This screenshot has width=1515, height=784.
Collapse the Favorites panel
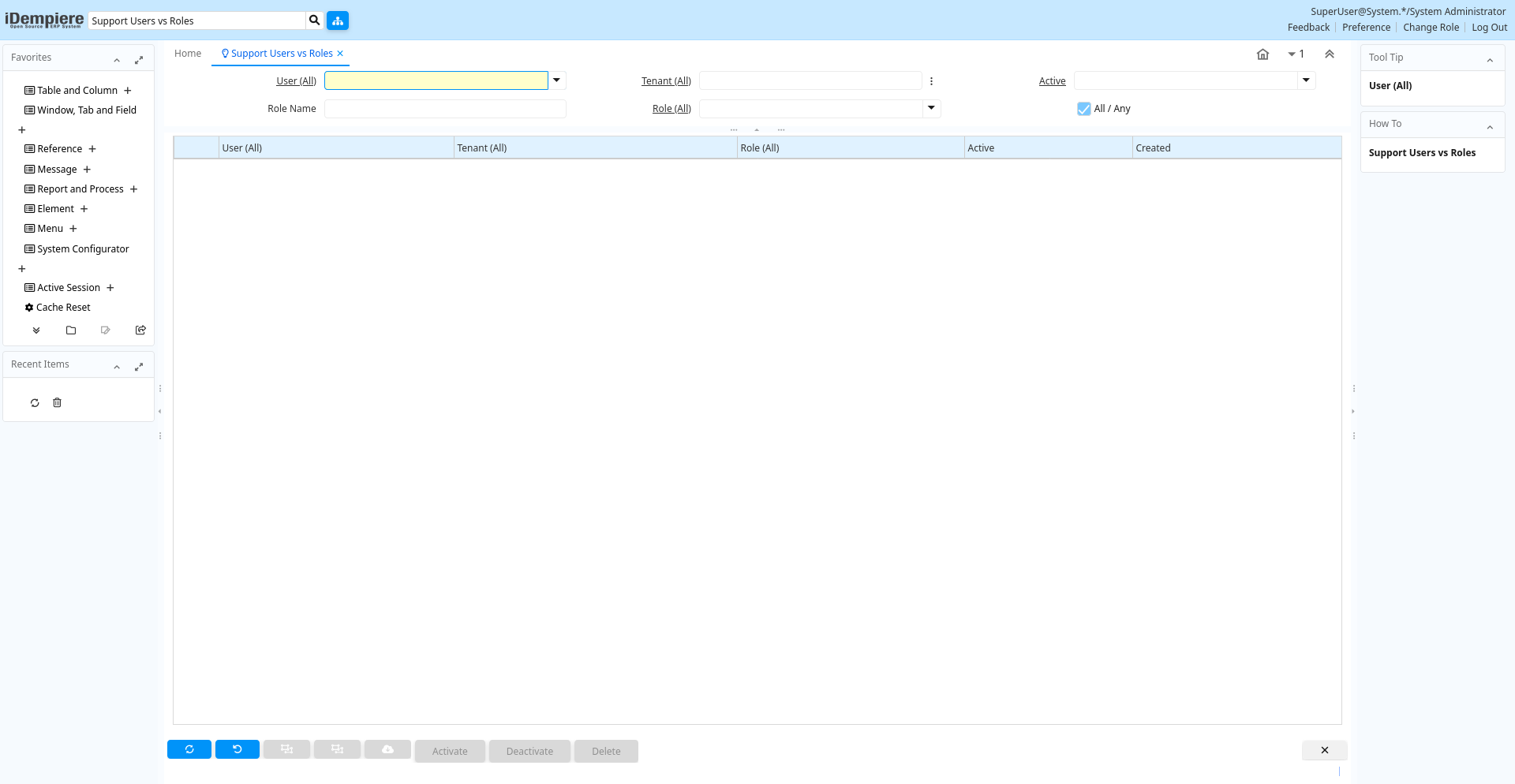point(117,60)
